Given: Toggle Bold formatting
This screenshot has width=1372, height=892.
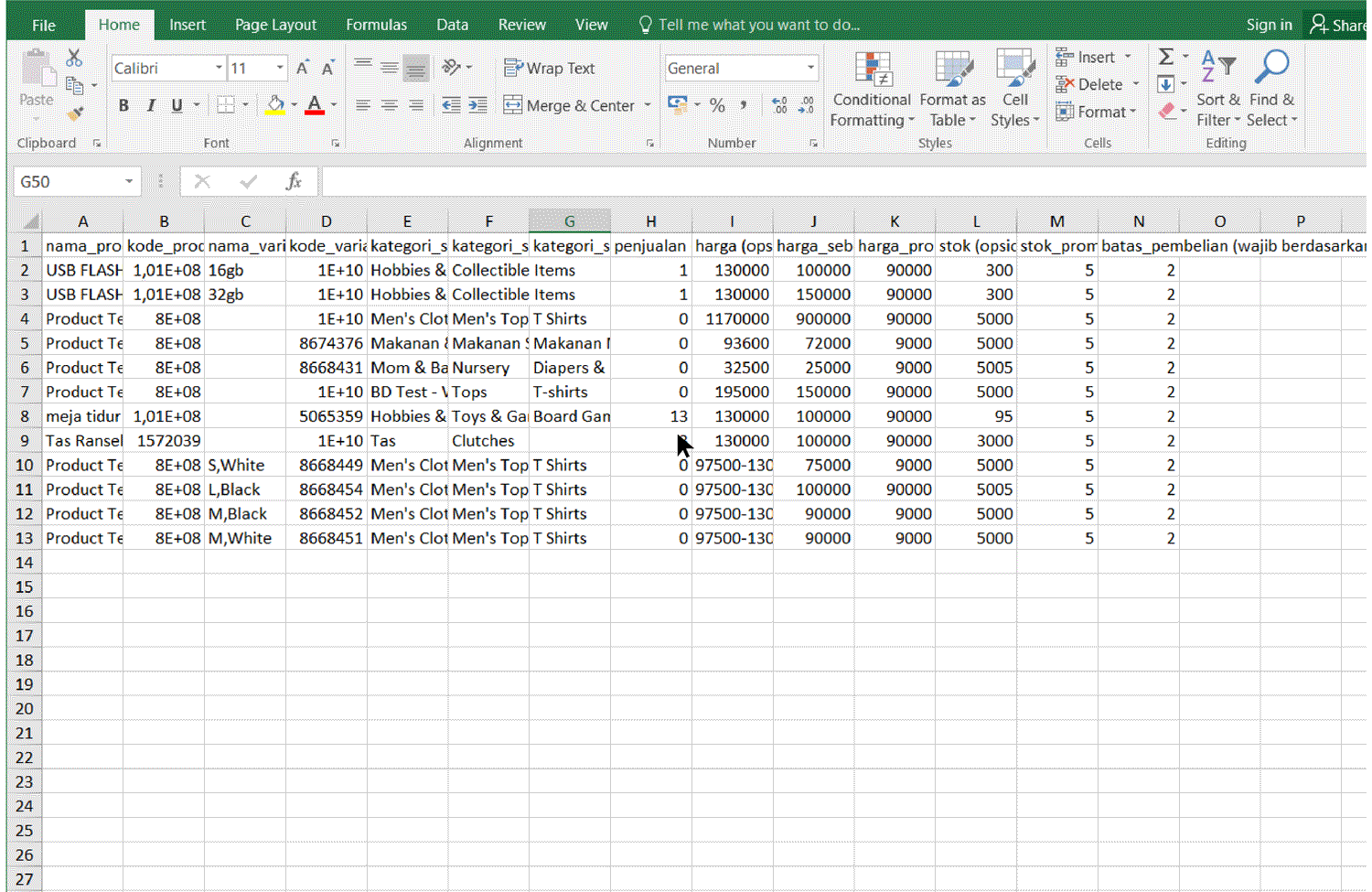Looking at the screenshot, I should [123, 105].
